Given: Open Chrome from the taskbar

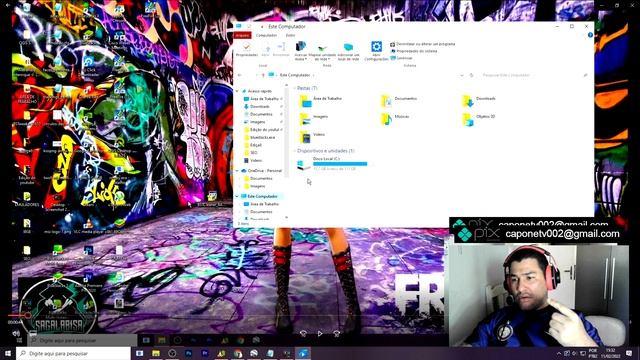Looking at the screenshot, I should tap(238, 353).
